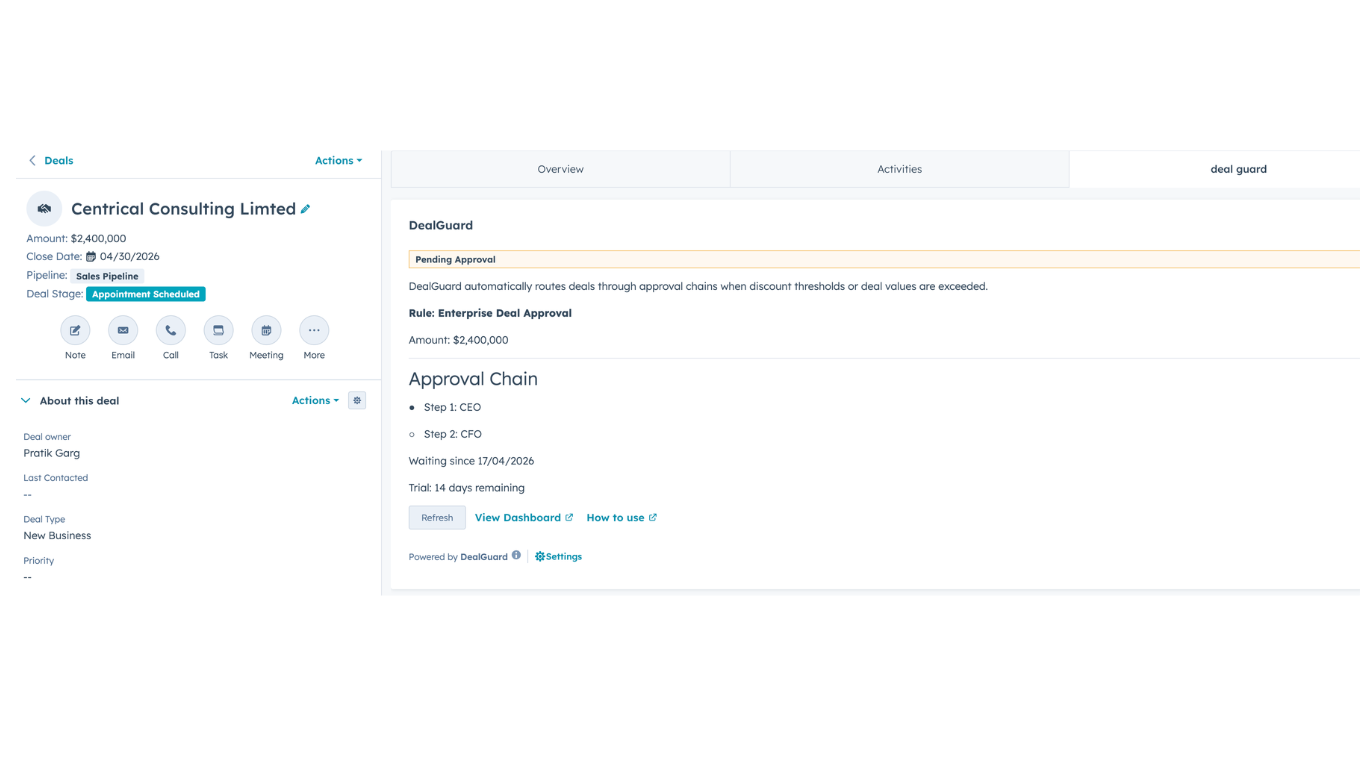Edit deal name with pencil icon

[306, 209]
